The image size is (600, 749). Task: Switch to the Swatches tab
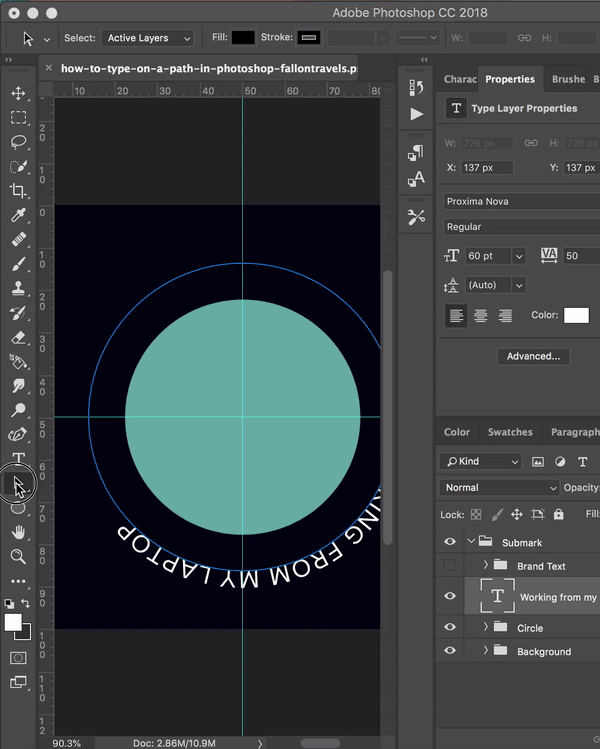coord(510,432)
